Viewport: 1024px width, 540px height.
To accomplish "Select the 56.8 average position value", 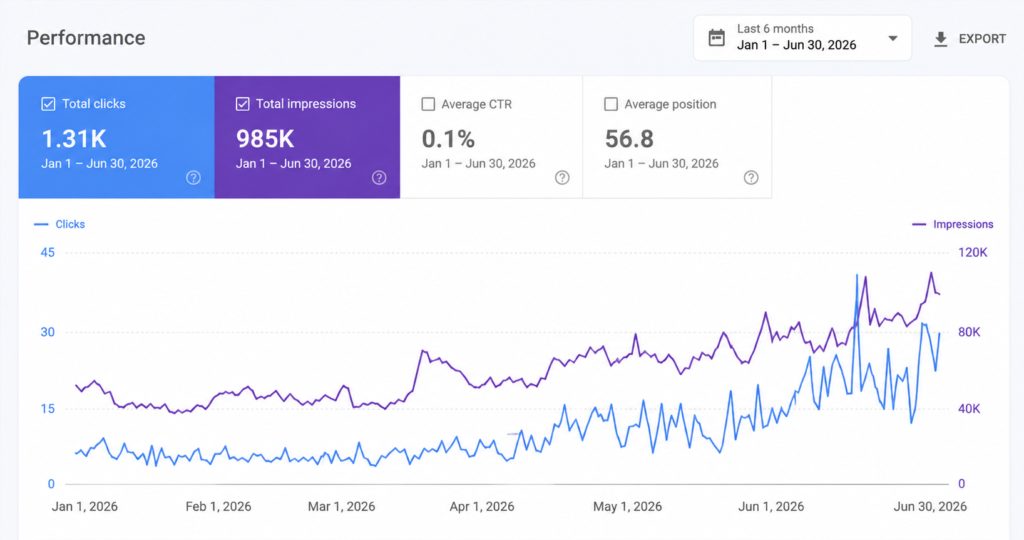I will click(x=629, y=139).
